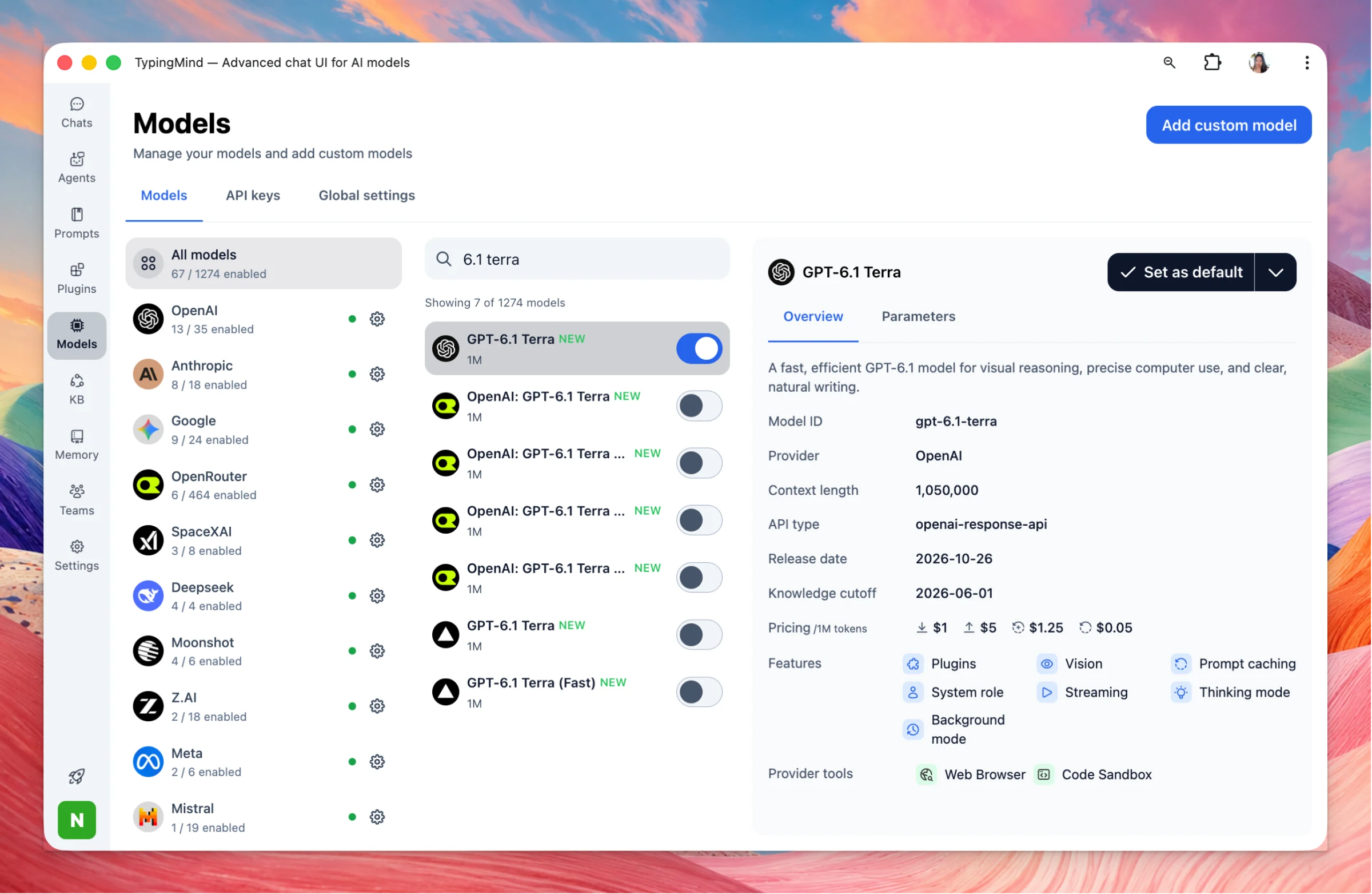The height and width of the screenshot is (894, 1372).
Task: Click the green N workspace avatar
Action: pos(77,820)
